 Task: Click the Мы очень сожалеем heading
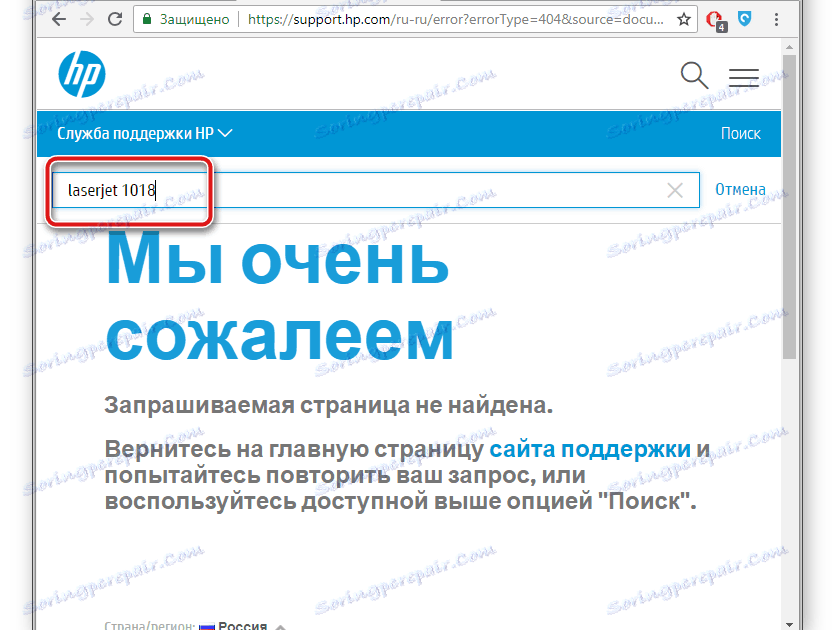pos(279,298)
